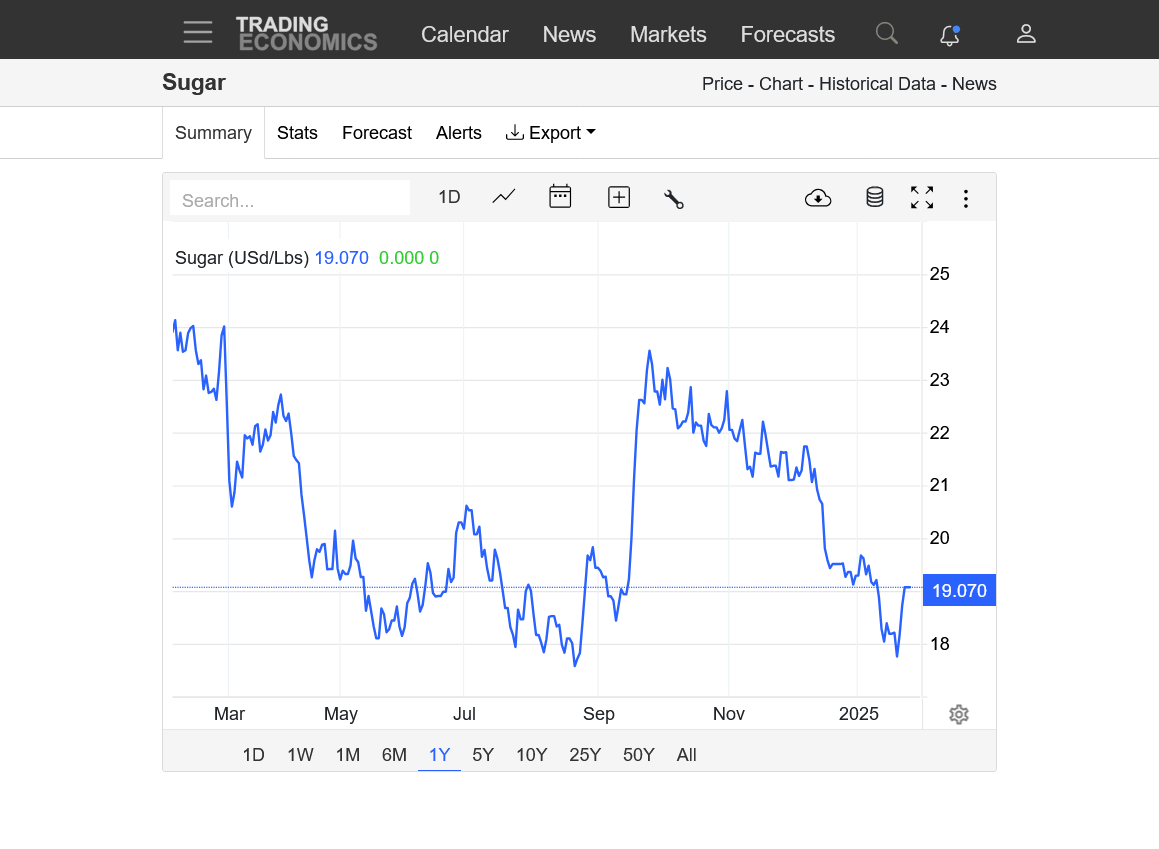Open the user account icon

click(x=1025, y=34)
